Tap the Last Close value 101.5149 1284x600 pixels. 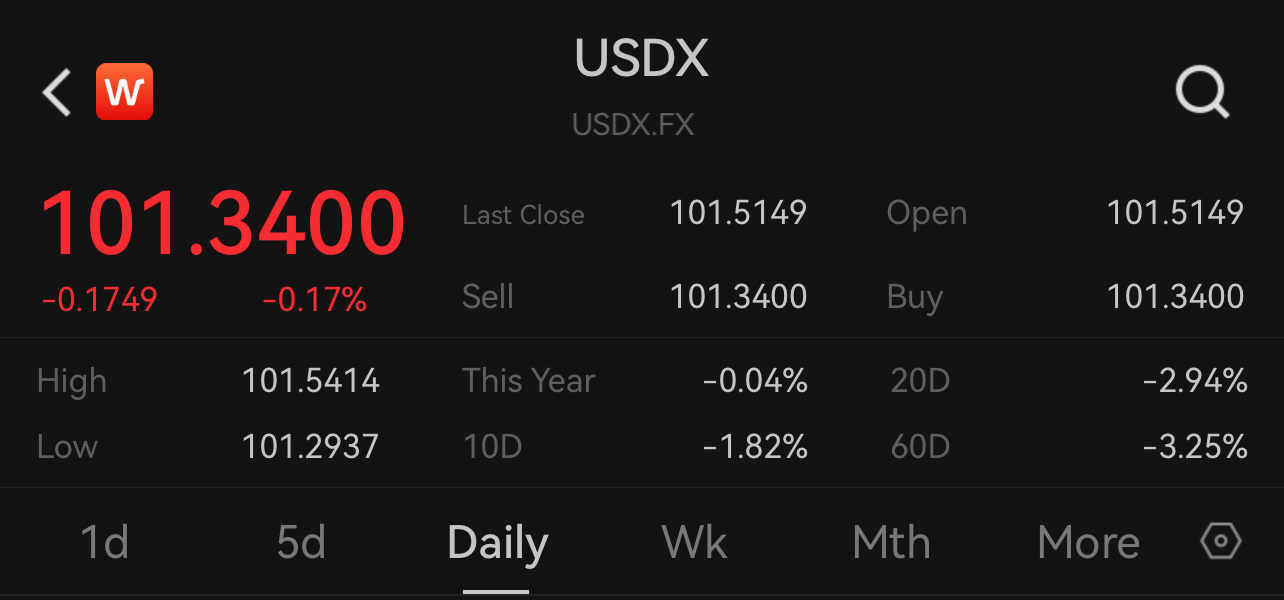pos(738,213)
